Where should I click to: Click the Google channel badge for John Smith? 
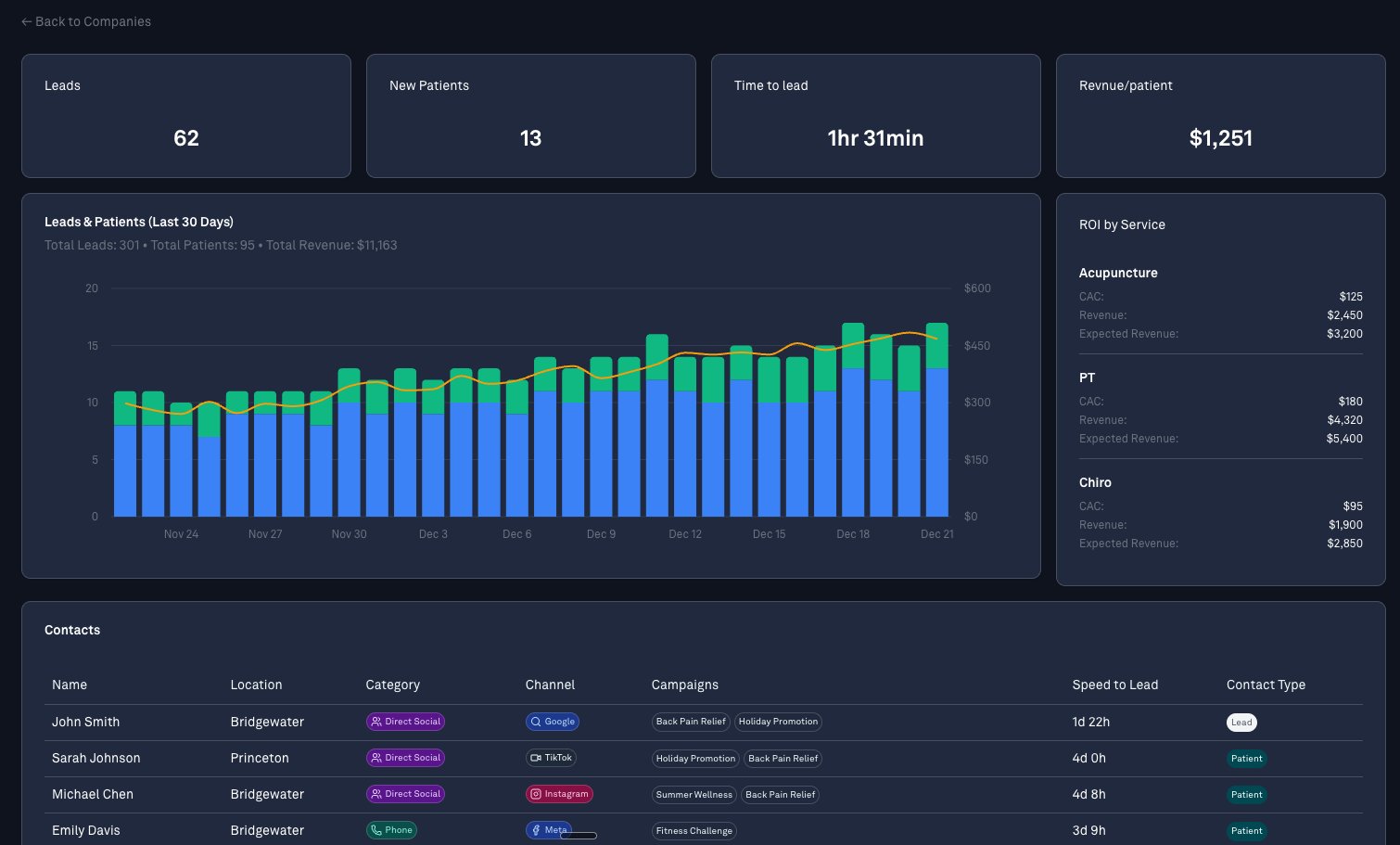[553, 722]
